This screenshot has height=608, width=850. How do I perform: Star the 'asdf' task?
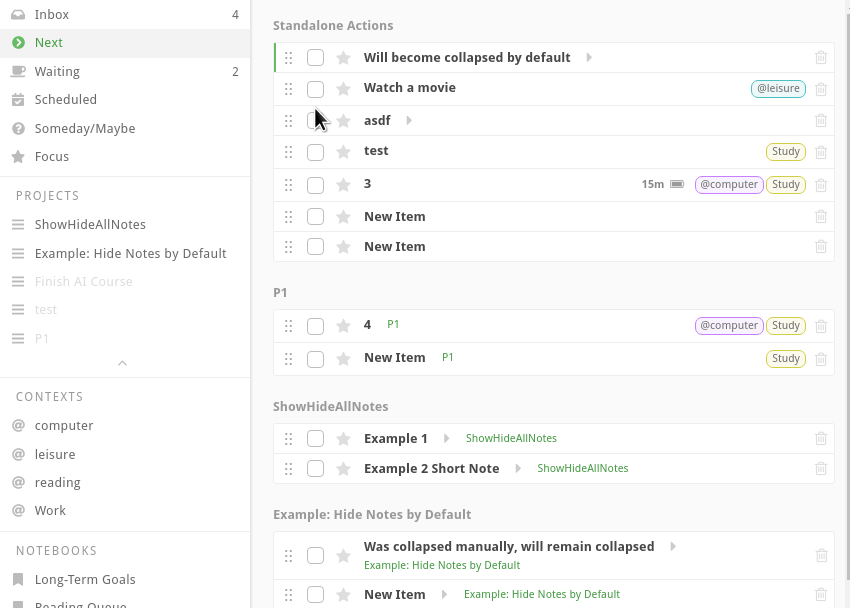[343, 121]
